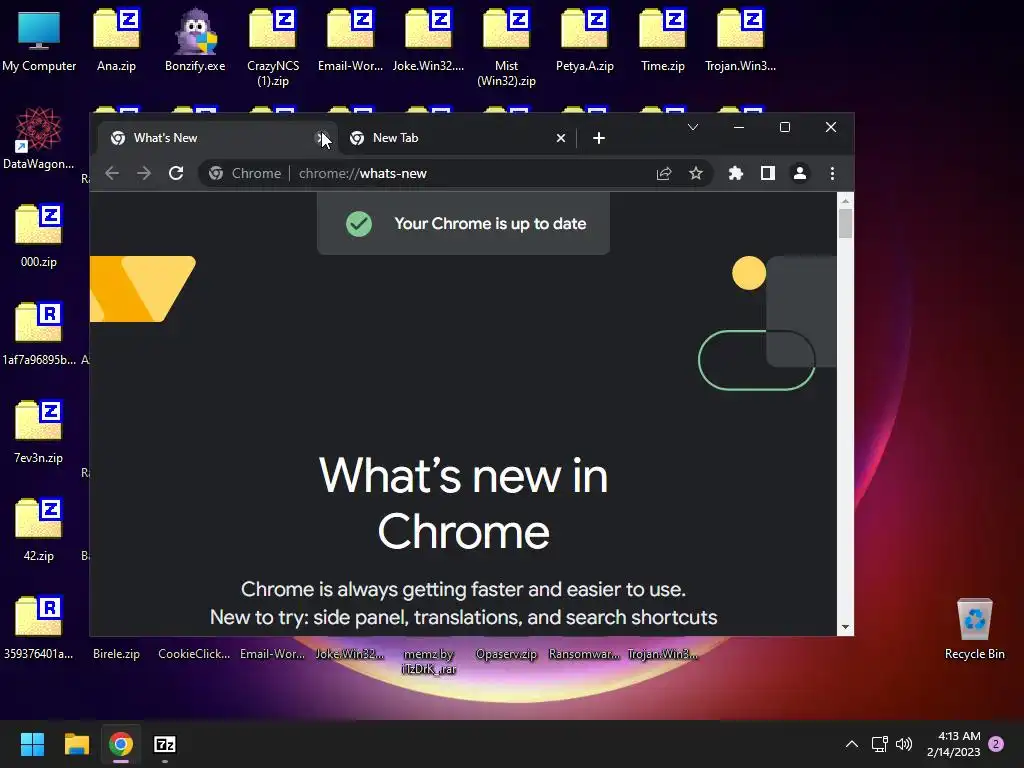1024x768 pixels.
Task: Share this page via the share icon
Action: [x=664, y=173]
